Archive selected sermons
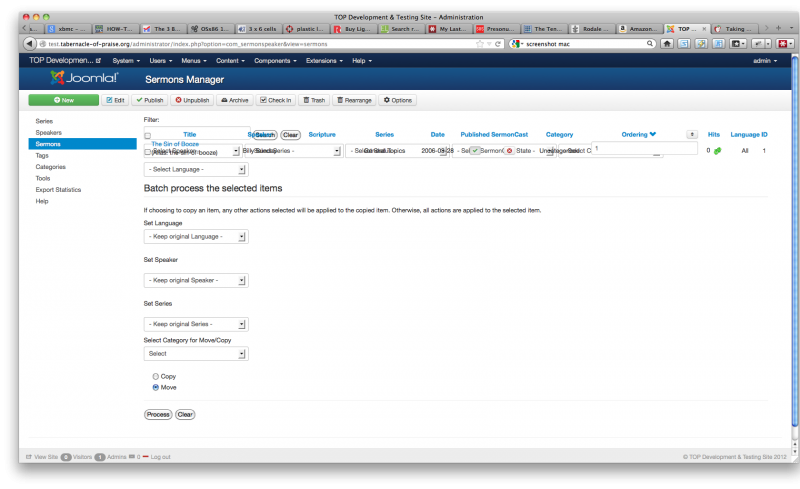Image resolution: width=800 pixels, height=489 pixels. 235,100
